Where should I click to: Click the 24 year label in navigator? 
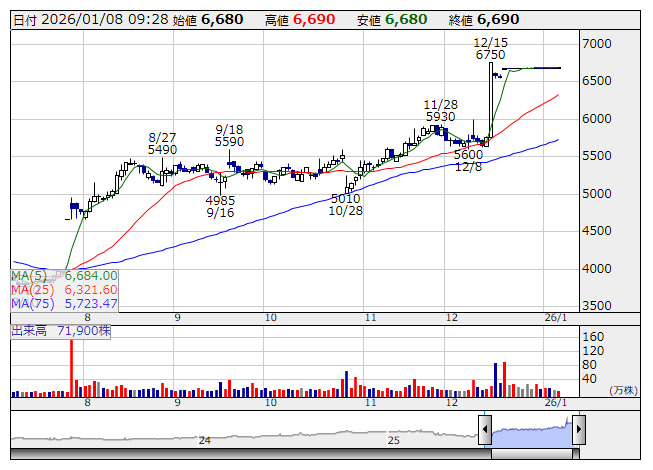tap(204, 440)
